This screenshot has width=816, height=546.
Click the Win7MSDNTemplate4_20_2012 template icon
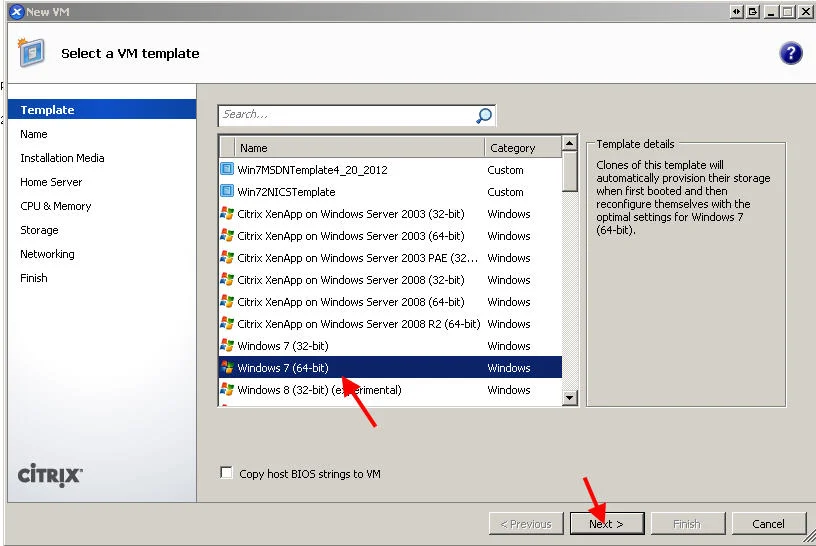tap(227, 169)
